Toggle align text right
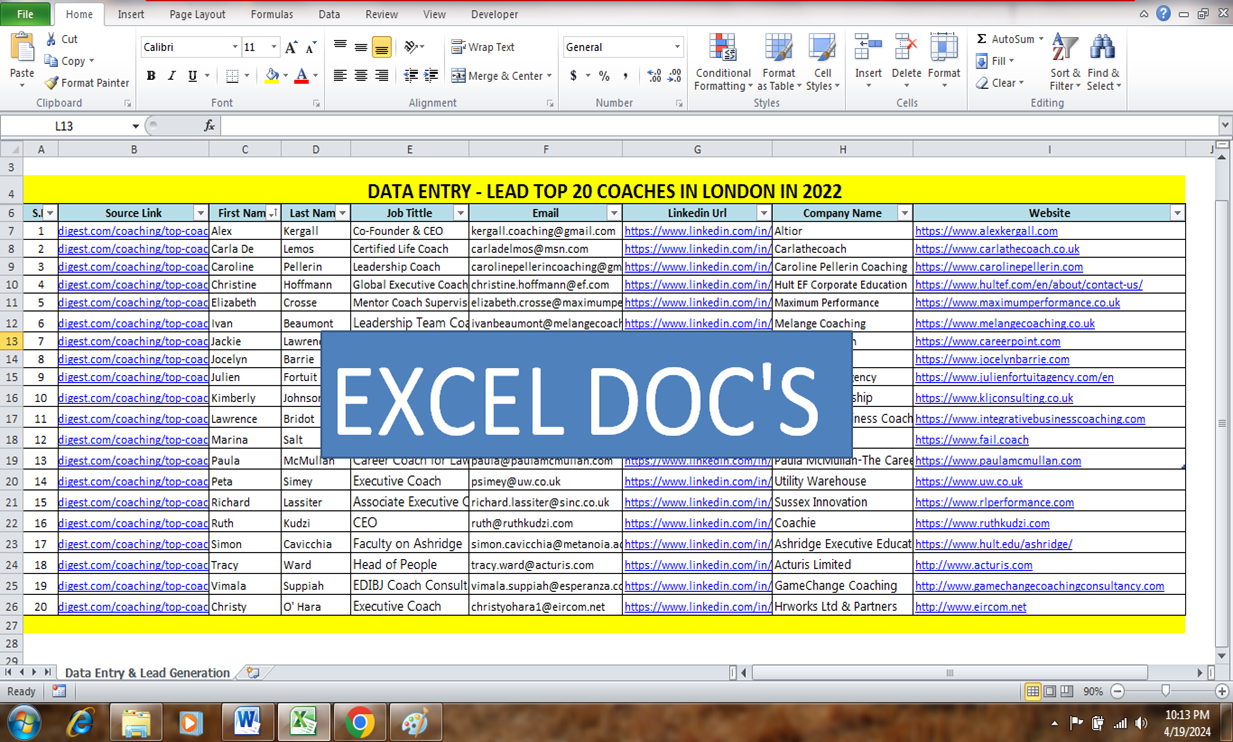The height and width of the screenshot is (742, 1233). (x=381, y=76)
